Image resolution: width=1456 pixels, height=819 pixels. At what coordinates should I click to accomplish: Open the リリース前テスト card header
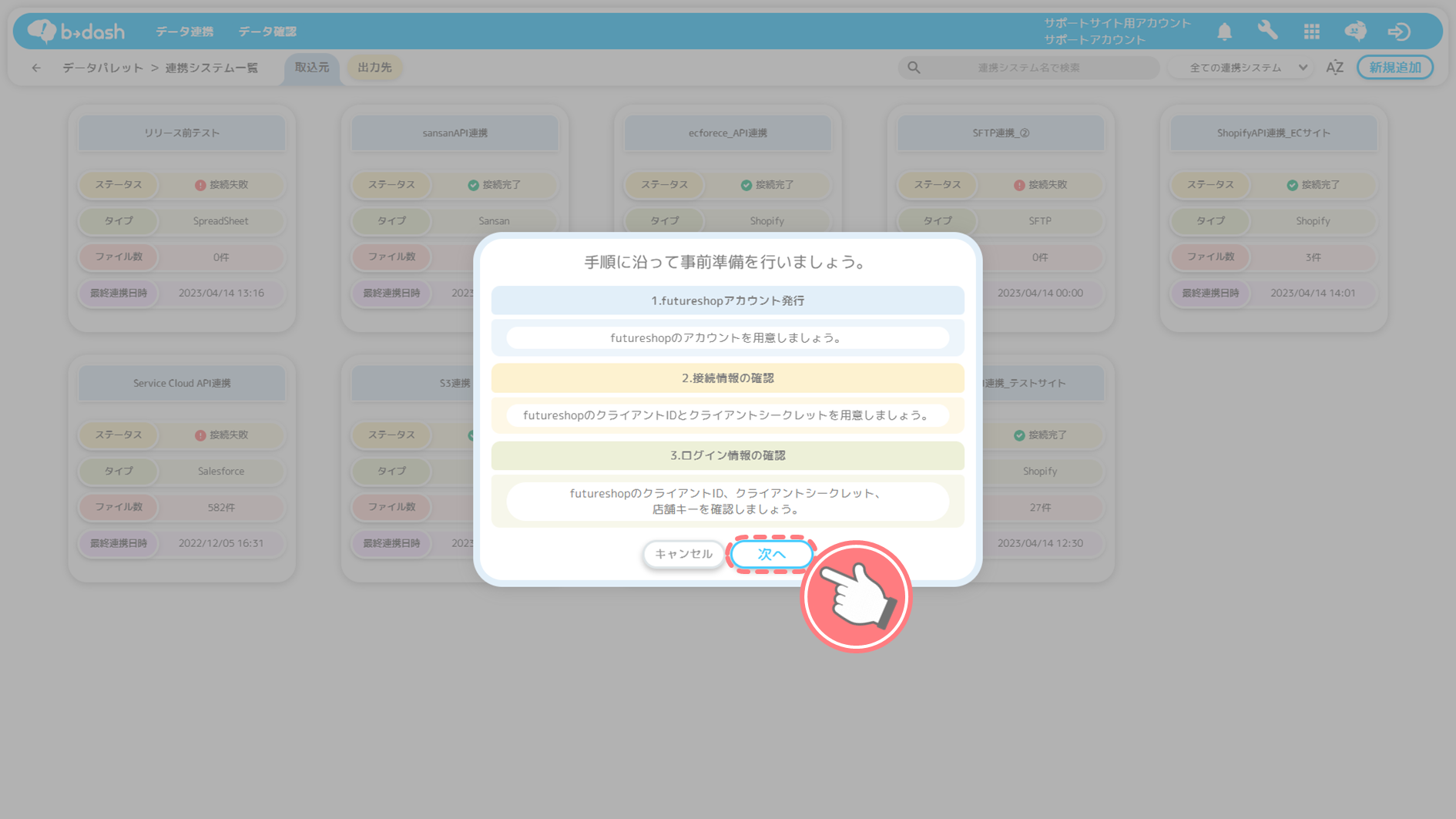[182, 133]
